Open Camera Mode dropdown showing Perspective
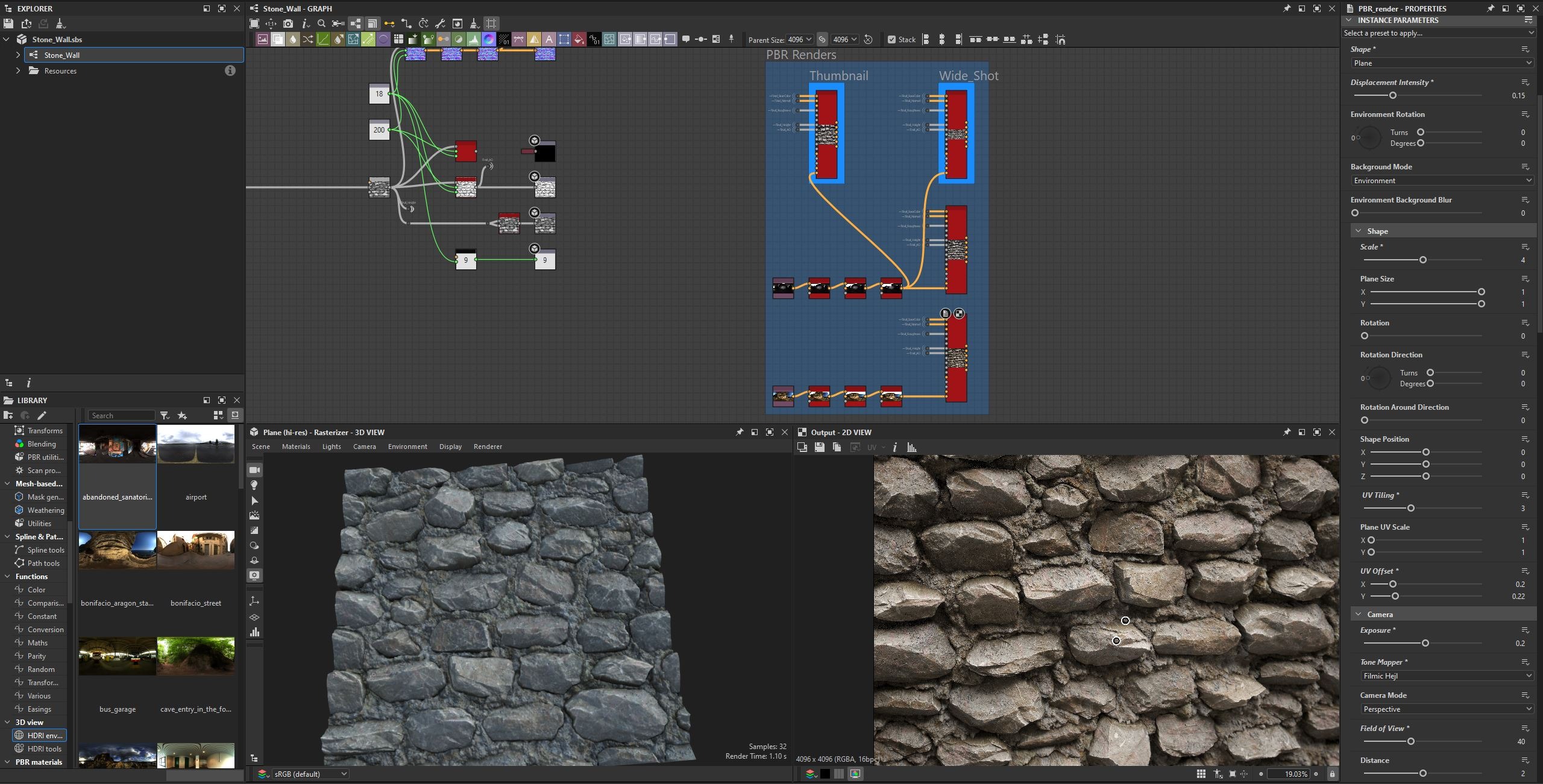Image resolution: width=1543 pixels, height=784 pixels. (x=1446, y=709)
